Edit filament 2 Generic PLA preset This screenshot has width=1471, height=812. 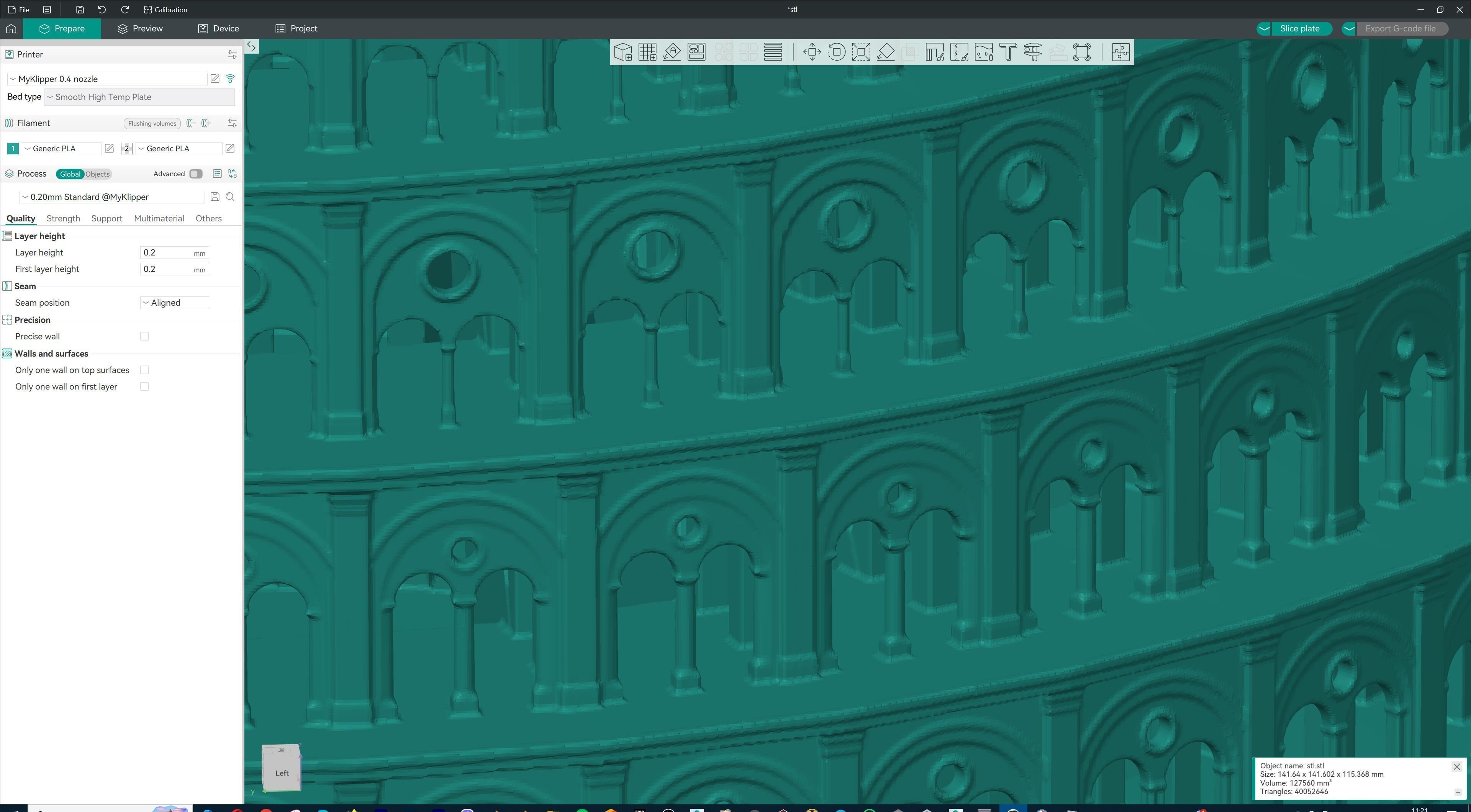coord(230,149)
